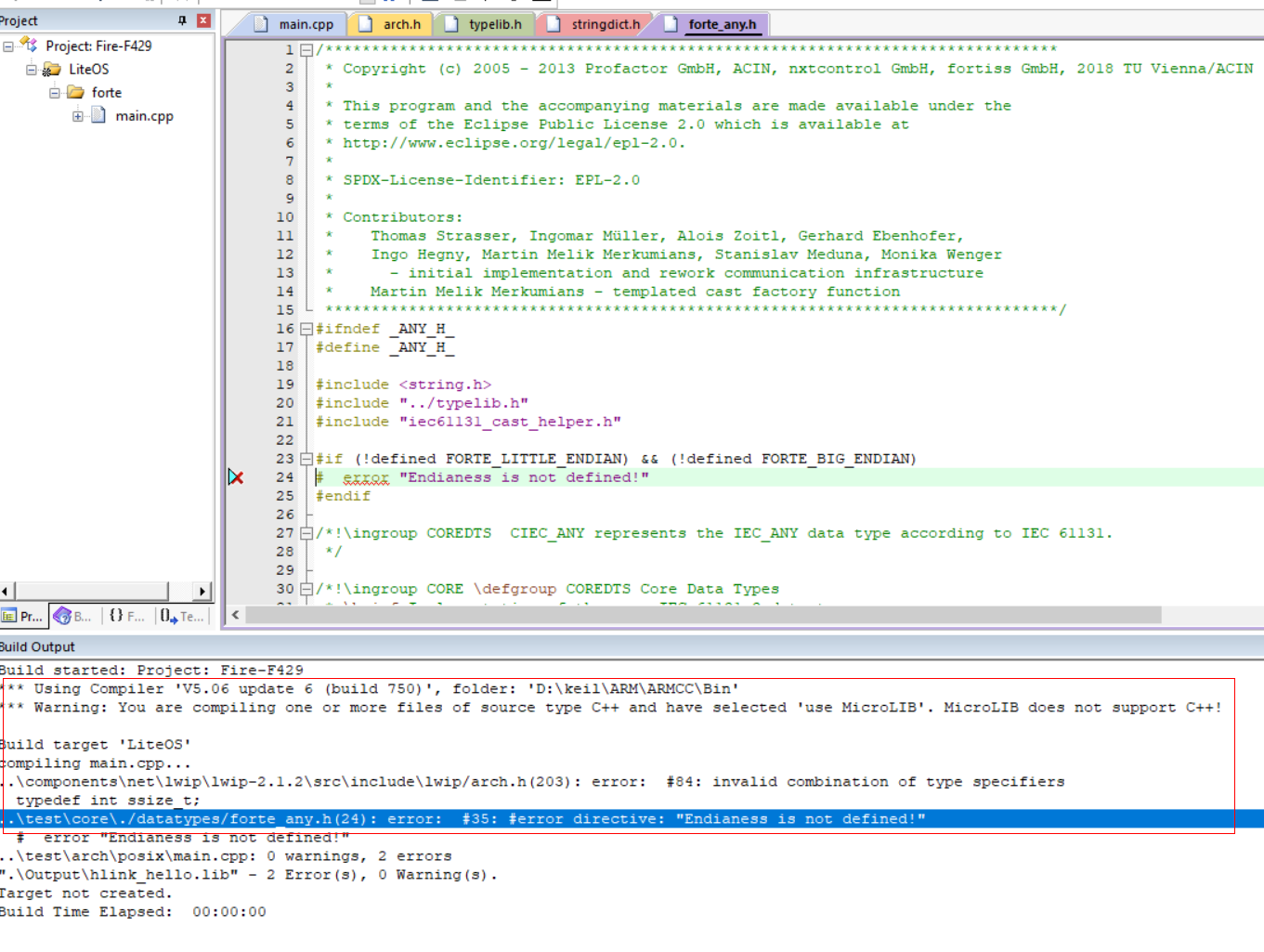
Task: Collapse the license comment block at line 1
Action: tap(306, 50)
